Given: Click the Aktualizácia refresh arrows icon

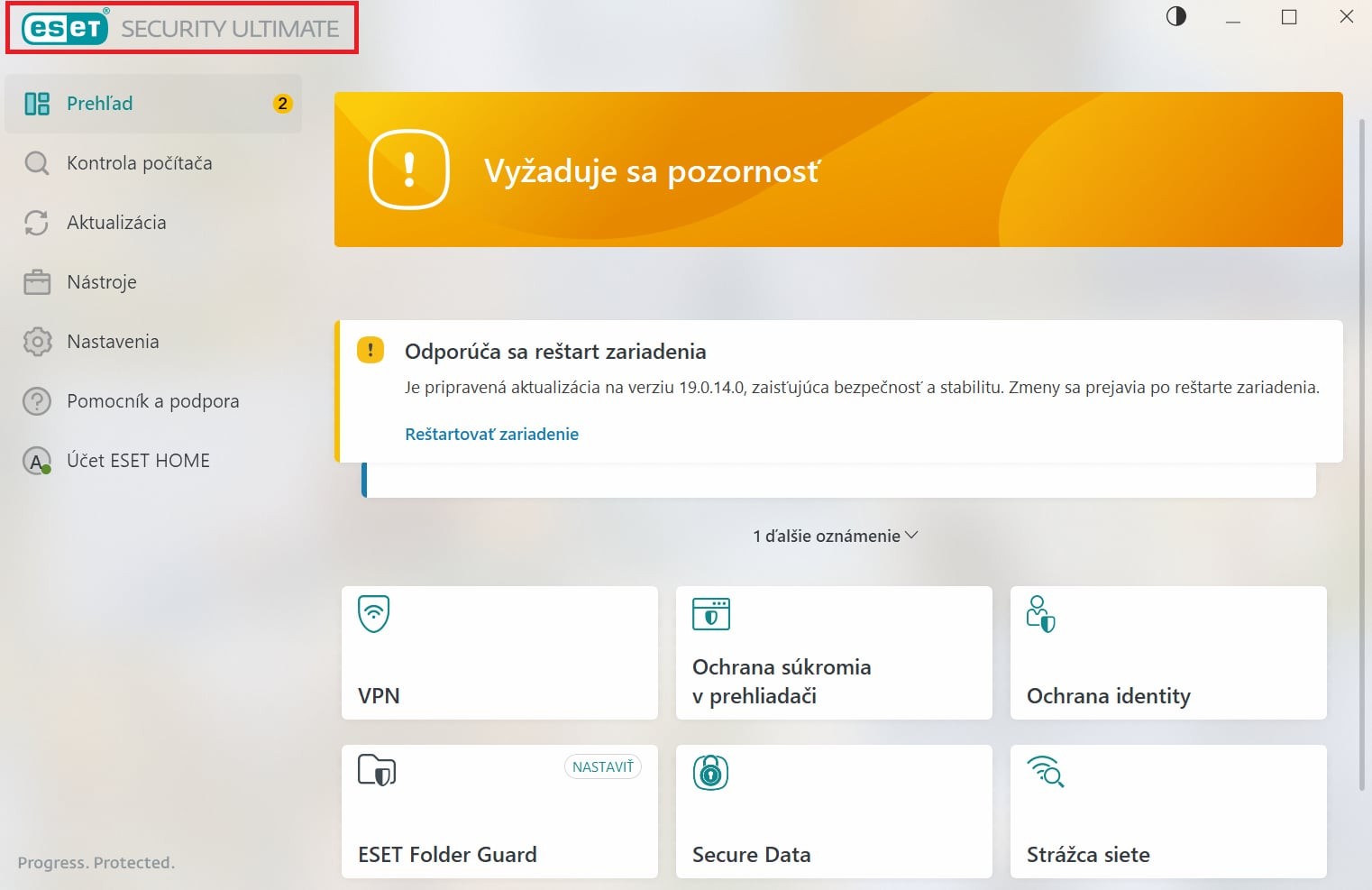Looking at the screenshot, I should [37, 223].
